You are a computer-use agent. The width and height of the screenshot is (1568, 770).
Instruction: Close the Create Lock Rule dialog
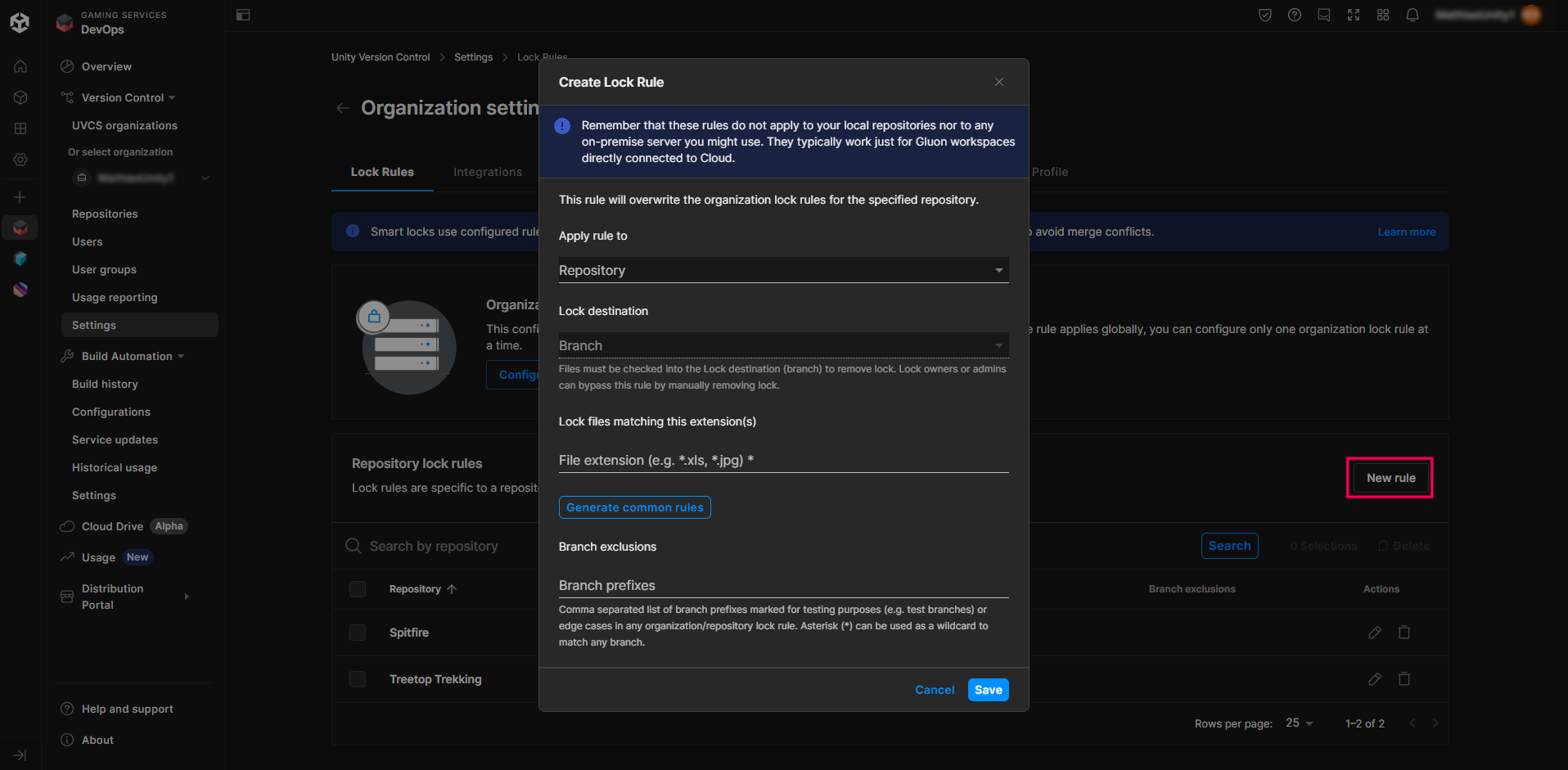[x=998, y=82]
